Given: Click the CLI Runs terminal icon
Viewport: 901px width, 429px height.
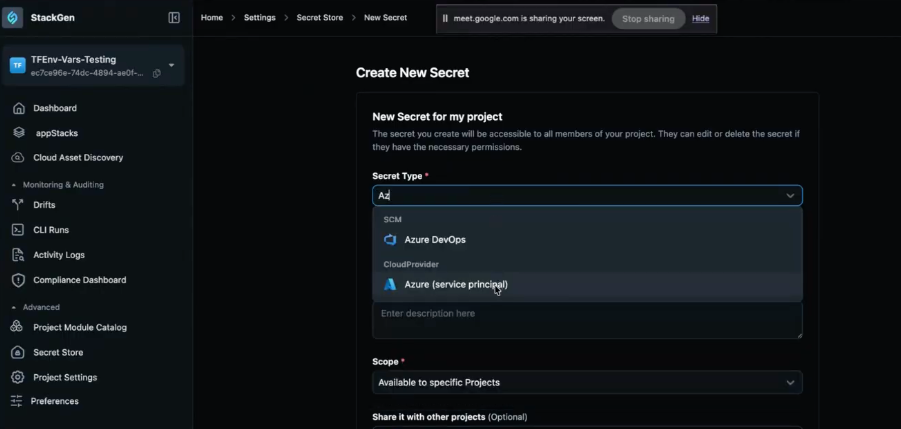Looking at the screenshot, I should (18, 230).
